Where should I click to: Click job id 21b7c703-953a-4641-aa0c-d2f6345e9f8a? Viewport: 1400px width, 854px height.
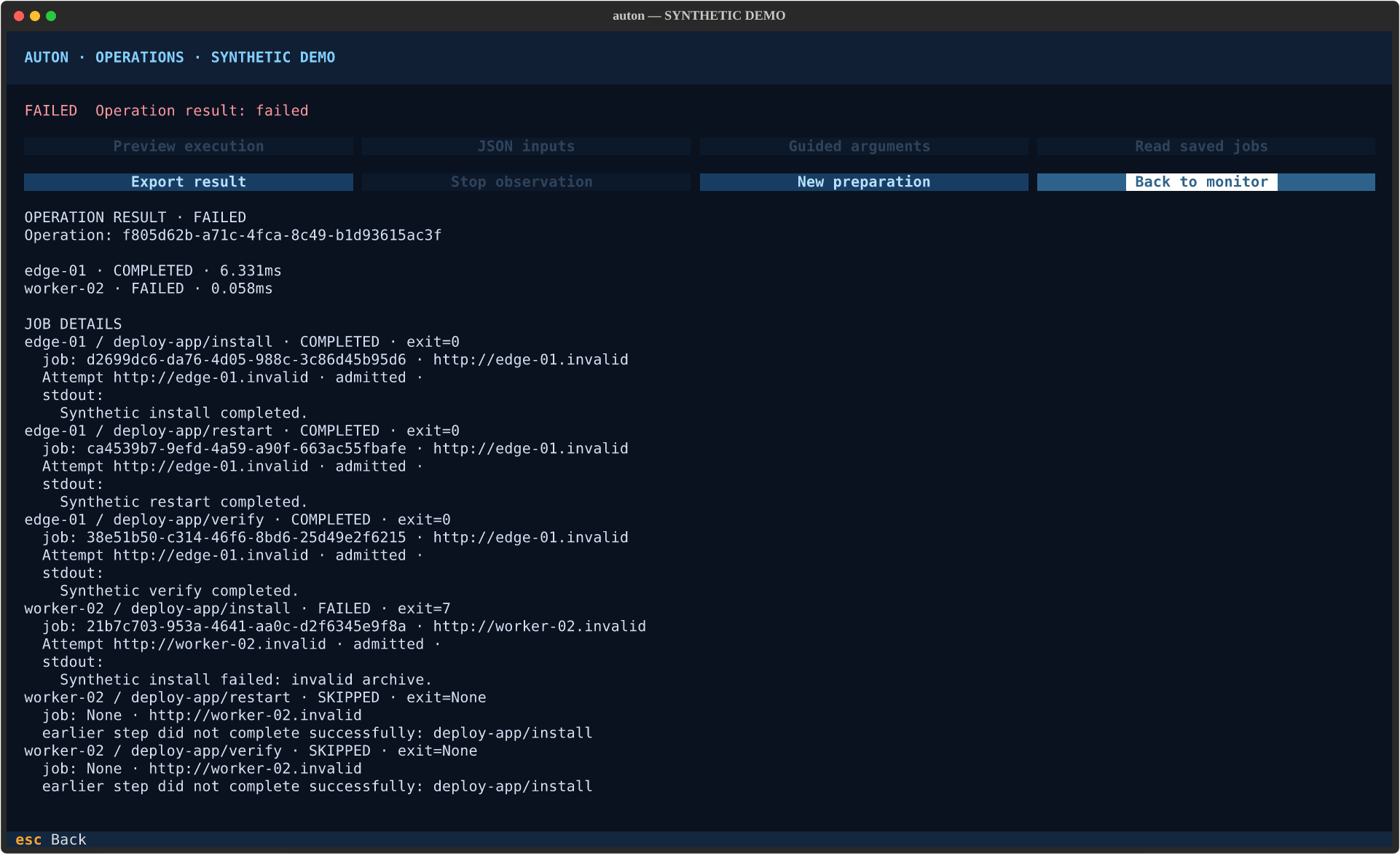click(x=246, y=627)
